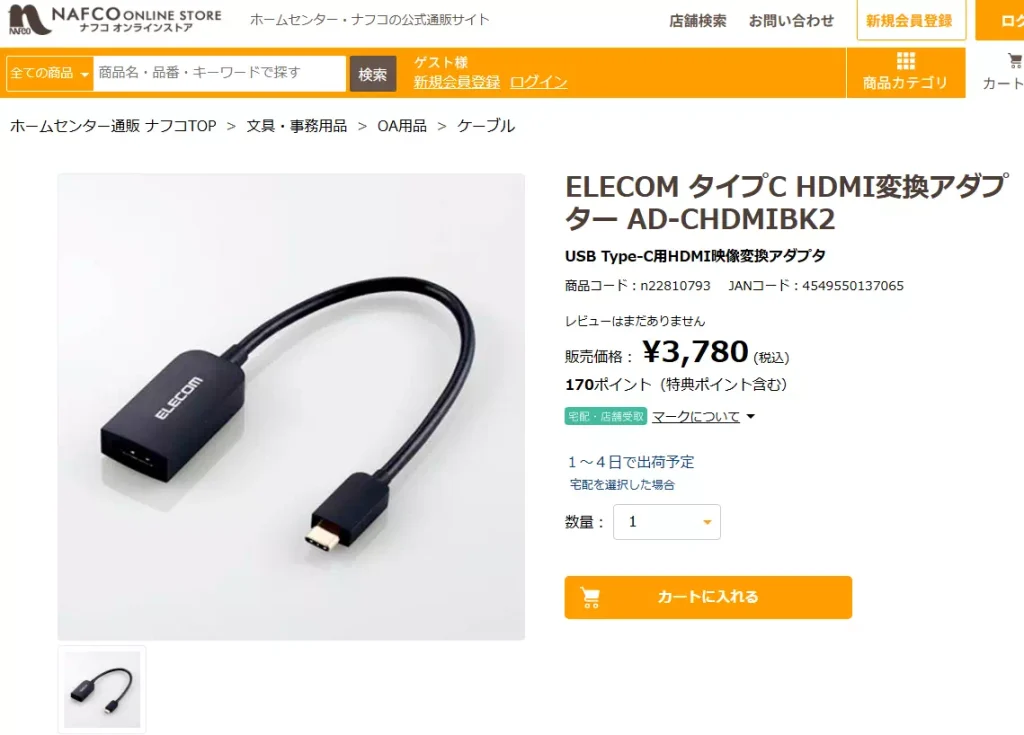Image resolution: width=1024 pixels, height=735 pixels.
Task: Open the 新規会員登録 header button
Action: coord(910,21)
